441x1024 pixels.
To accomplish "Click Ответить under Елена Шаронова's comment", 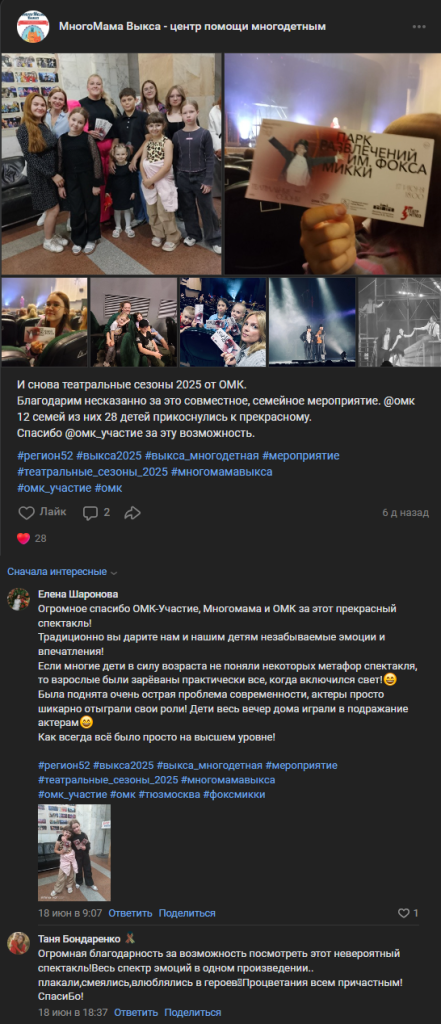I will pyautogui.click(x=130, y=913).
